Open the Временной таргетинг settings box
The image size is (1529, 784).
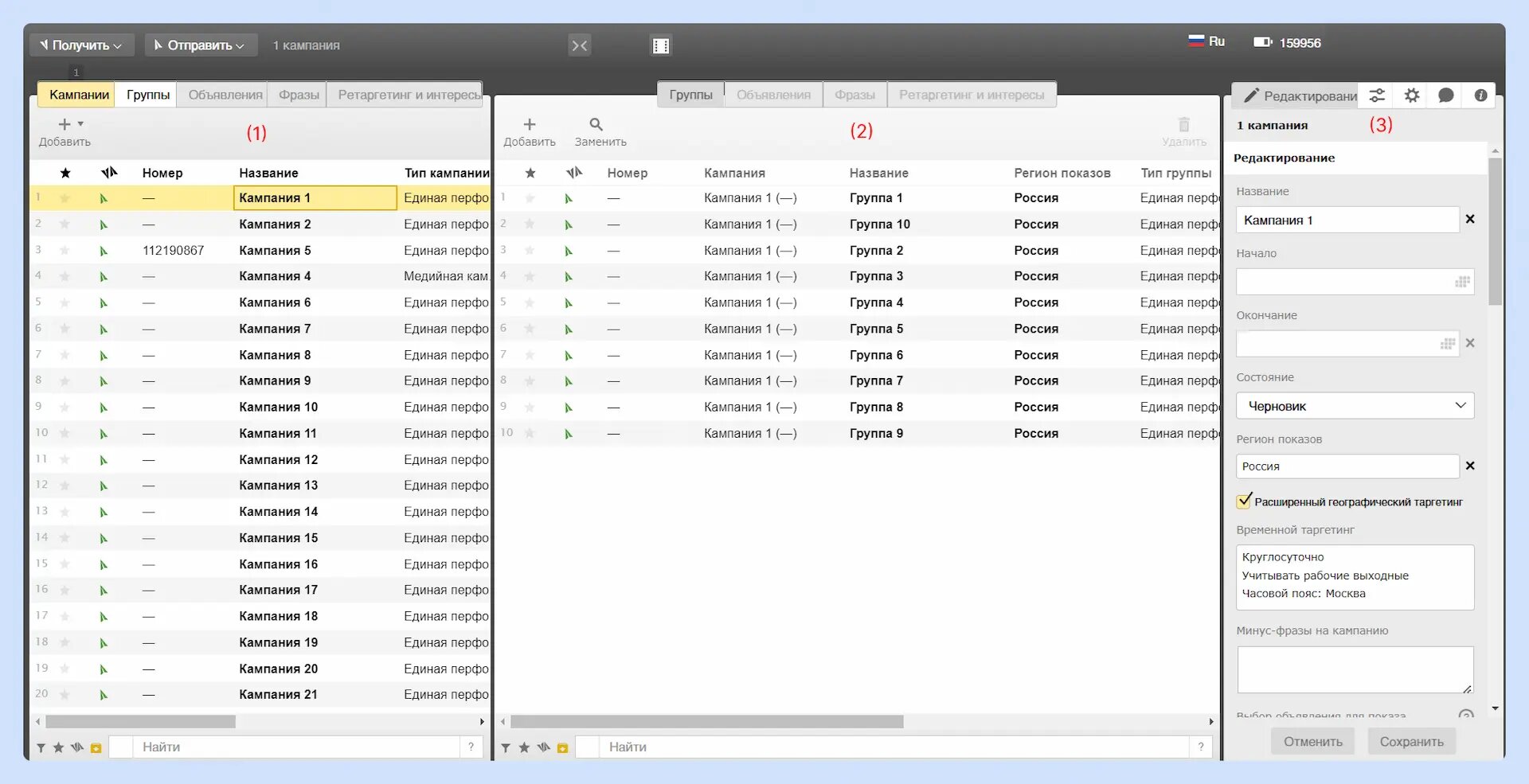[x=1355, y=576]
